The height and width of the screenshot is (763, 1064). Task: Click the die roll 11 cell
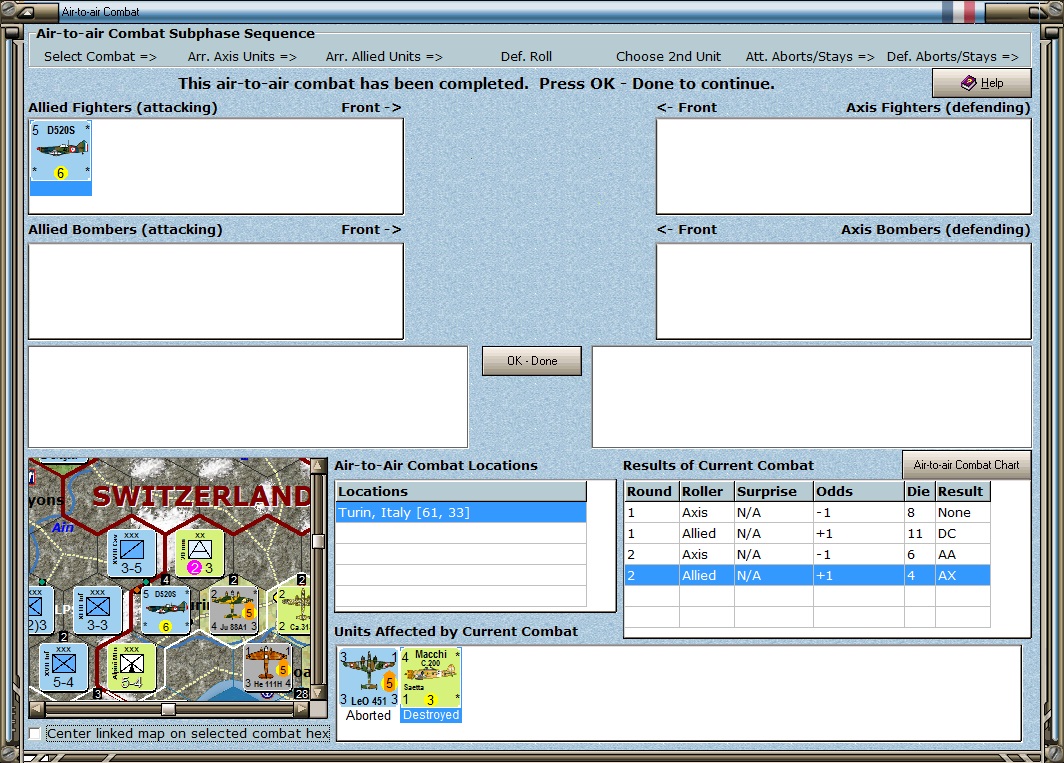pos(919,534)
